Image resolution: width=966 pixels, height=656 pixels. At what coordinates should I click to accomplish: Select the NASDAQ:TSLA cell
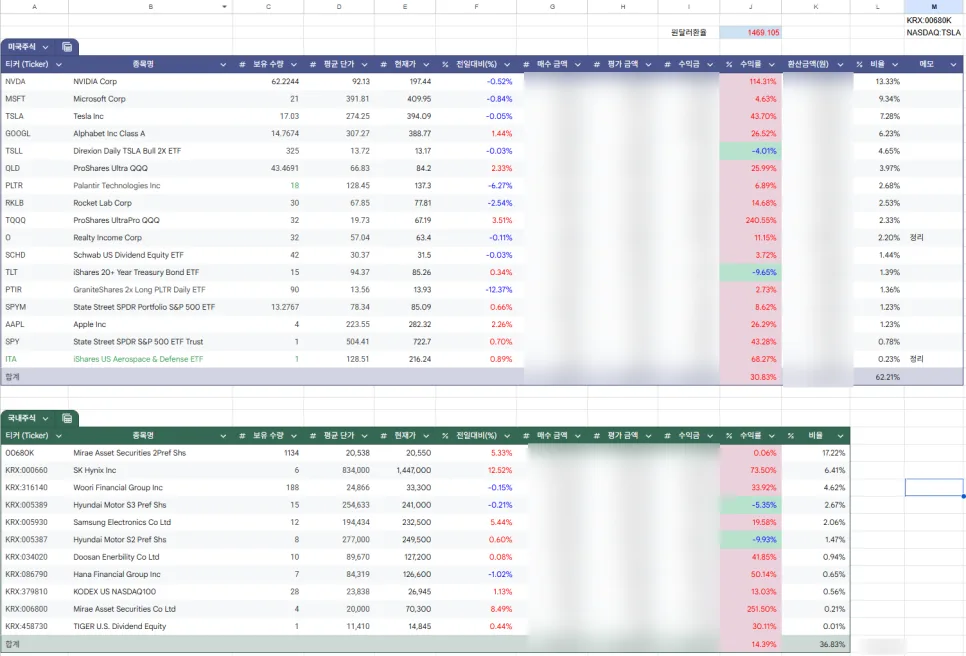coord(934,33)
